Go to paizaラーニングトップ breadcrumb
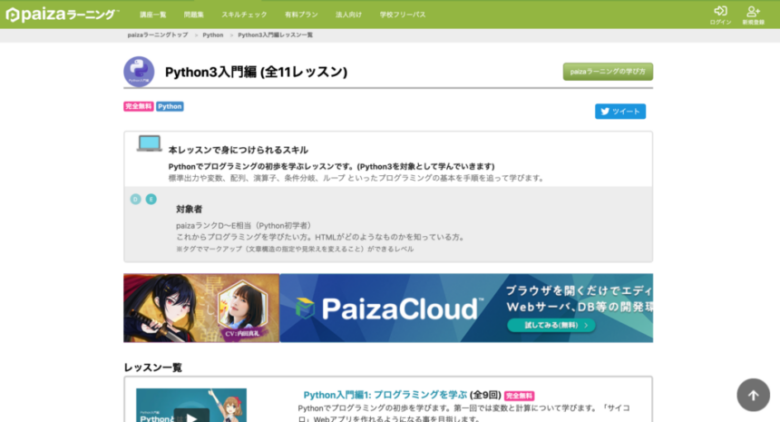The height and width of the screenshot is (422, 780). pos(158,35)
